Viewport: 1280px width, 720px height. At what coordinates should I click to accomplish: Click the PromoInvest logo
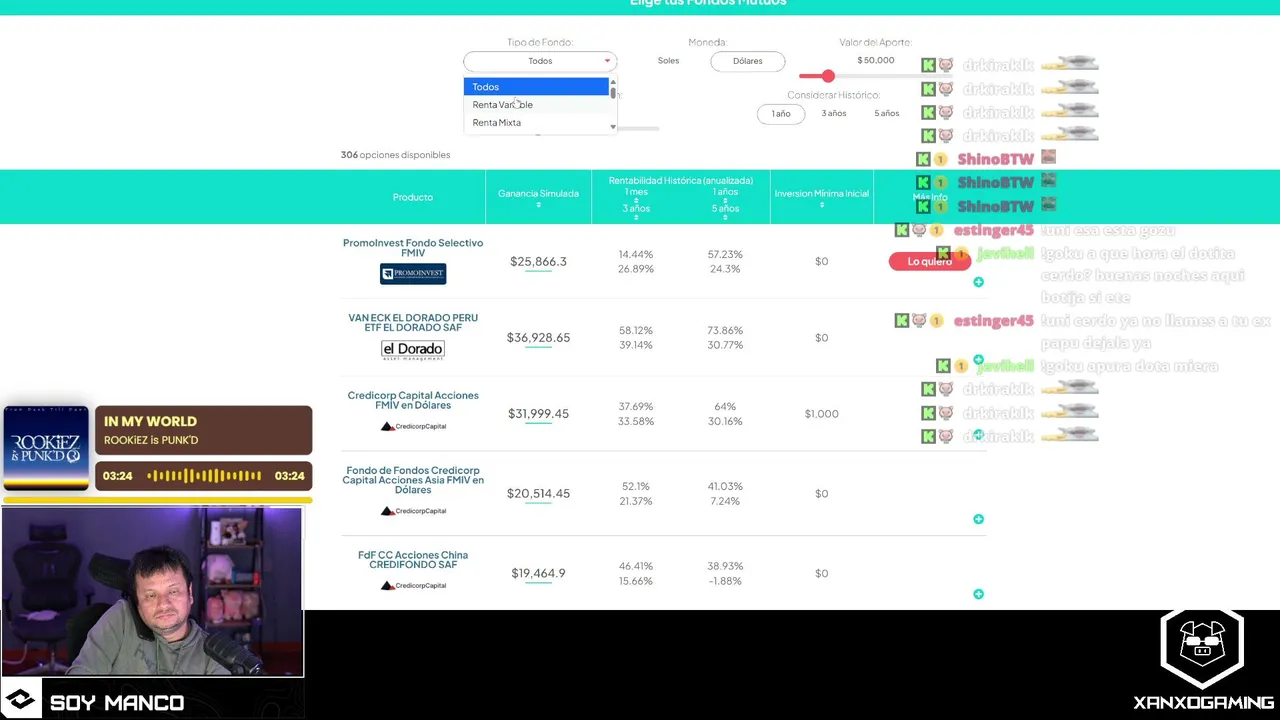[413, 273]
